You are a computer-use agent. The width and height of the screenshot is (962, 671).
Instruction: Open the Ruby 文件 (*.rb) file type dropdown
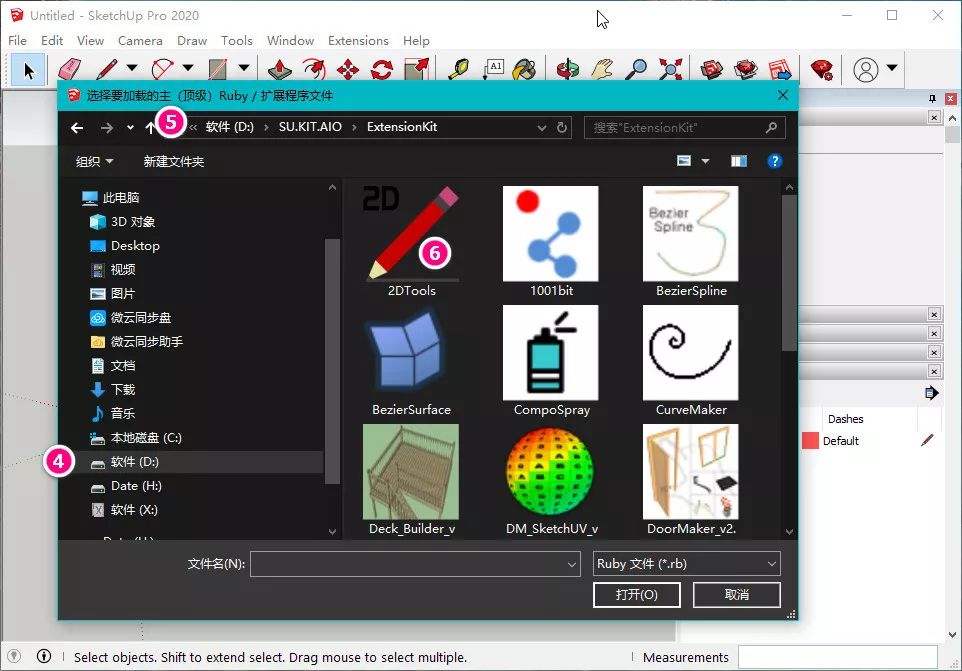click(687, 564)
